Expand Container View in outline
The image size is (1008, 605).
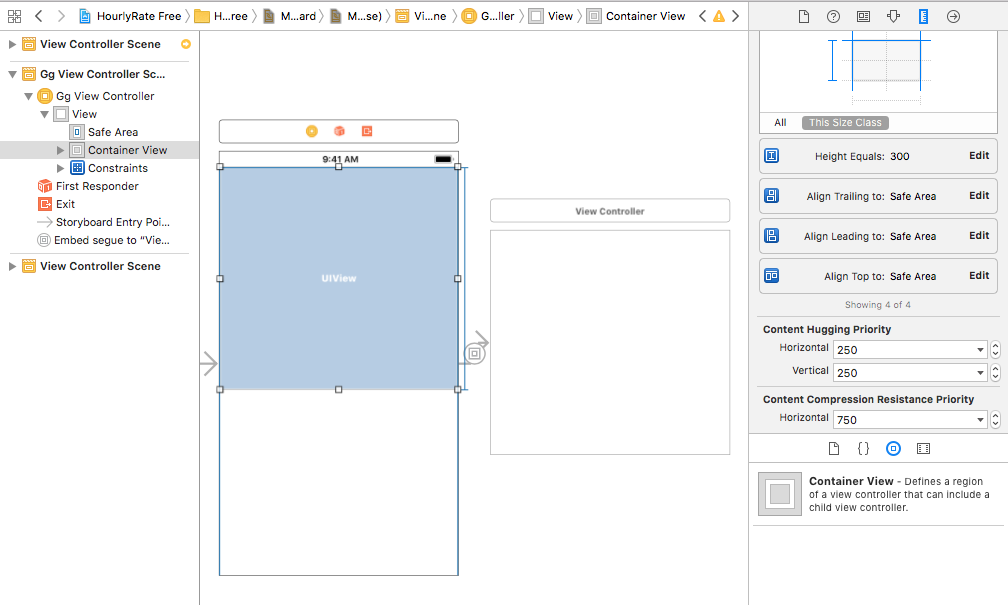pos(60,150)
